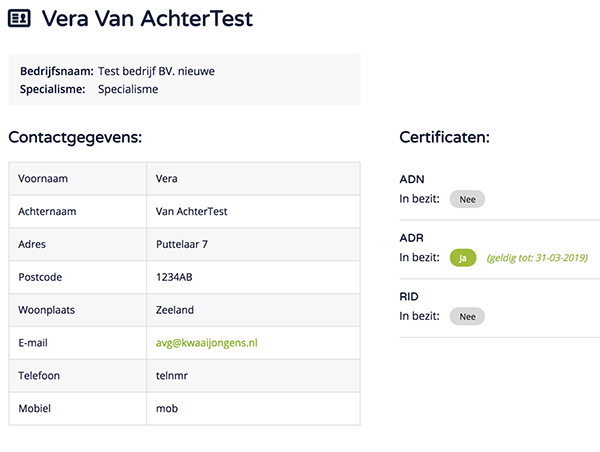Screen dimensions: 600x452
Task: Select the Mobiel value 'mob'
Action: [167, 409]
